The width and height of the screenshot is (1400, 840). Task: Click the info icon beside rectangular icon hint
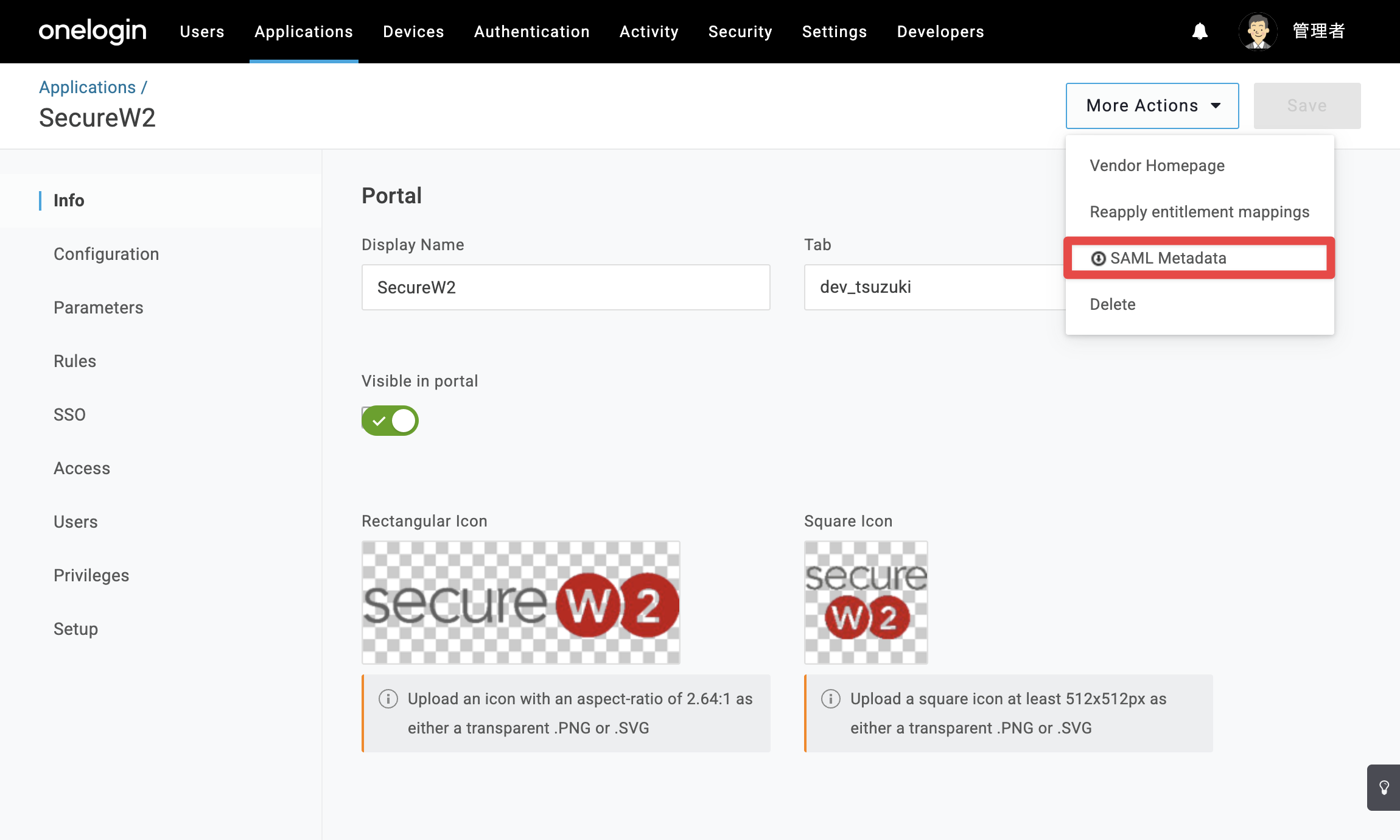click(x=388, y=698)
